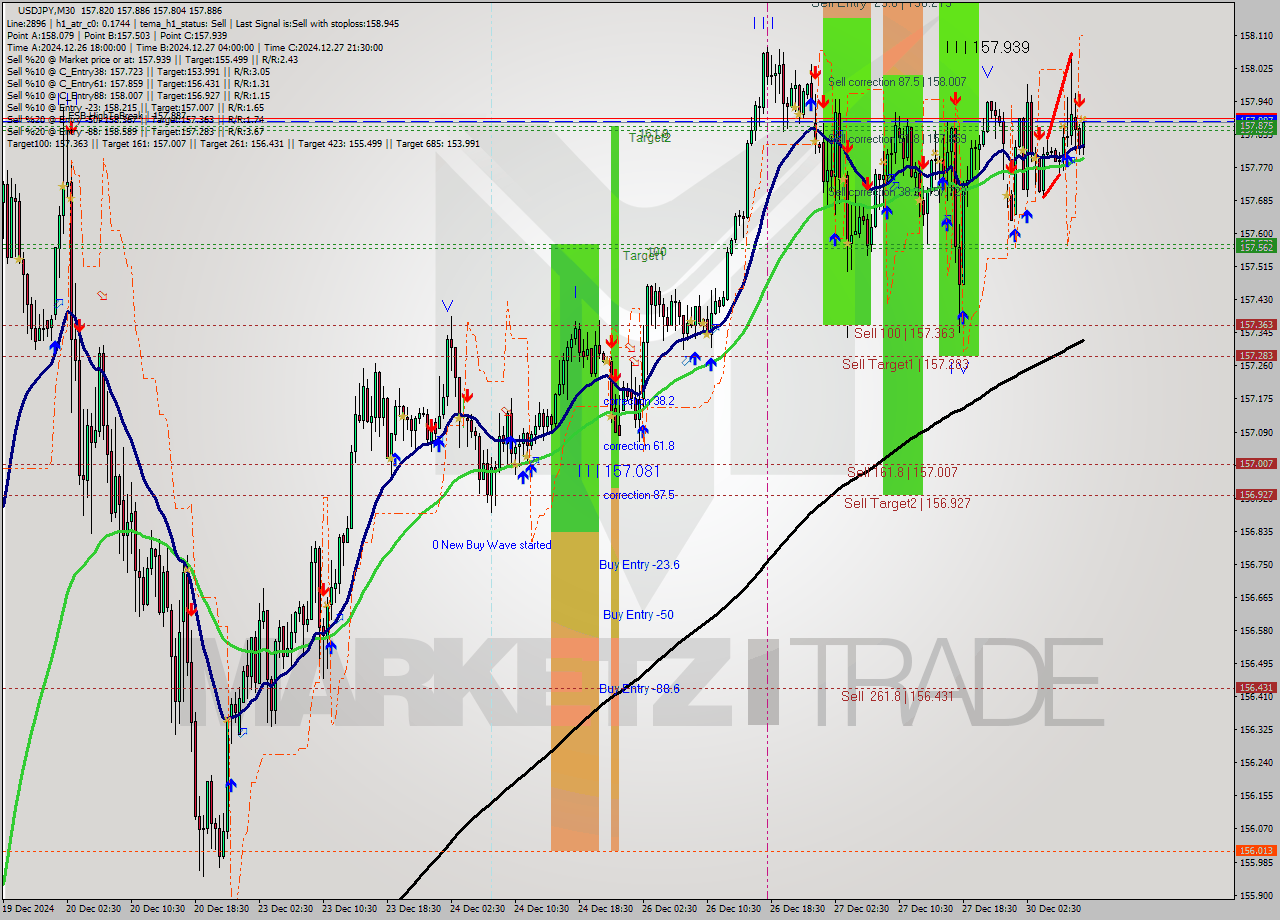Select the 'Buy Entry -50' label
Screen dimensions: 1280x920
[637, 615]
